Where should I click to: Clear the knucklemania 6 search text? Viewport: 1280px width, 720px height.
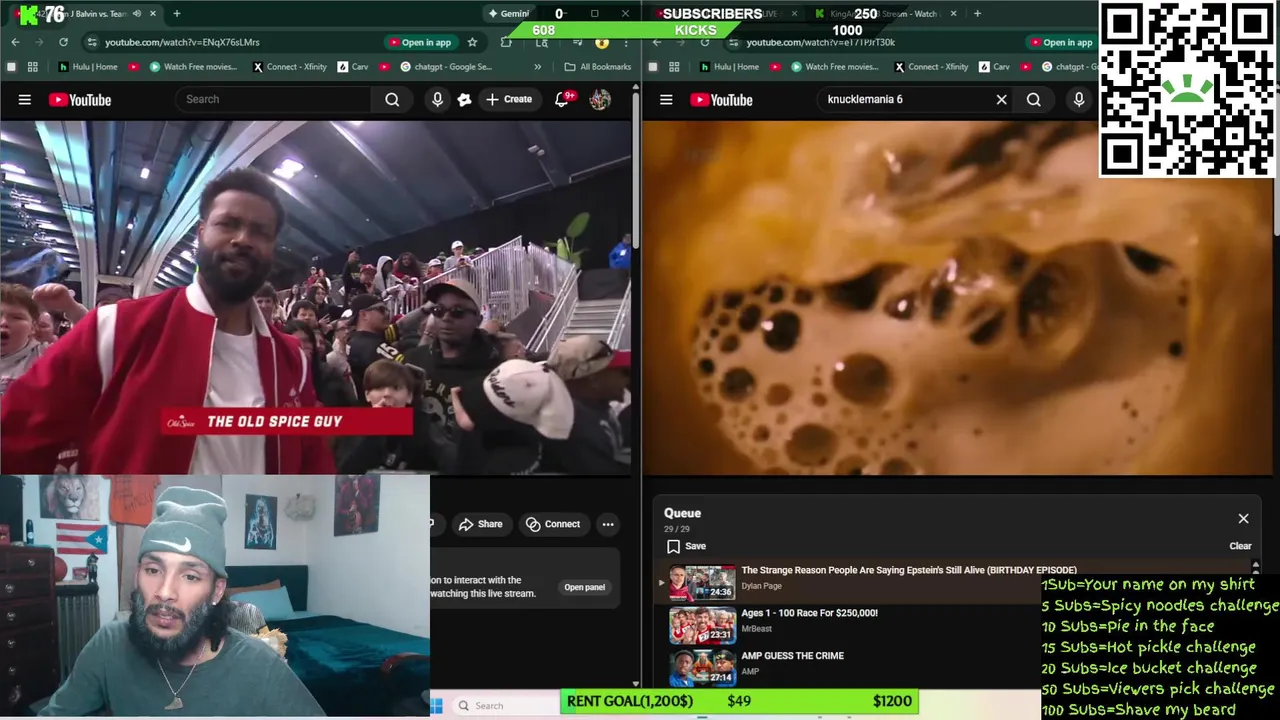pos(1001,99)
